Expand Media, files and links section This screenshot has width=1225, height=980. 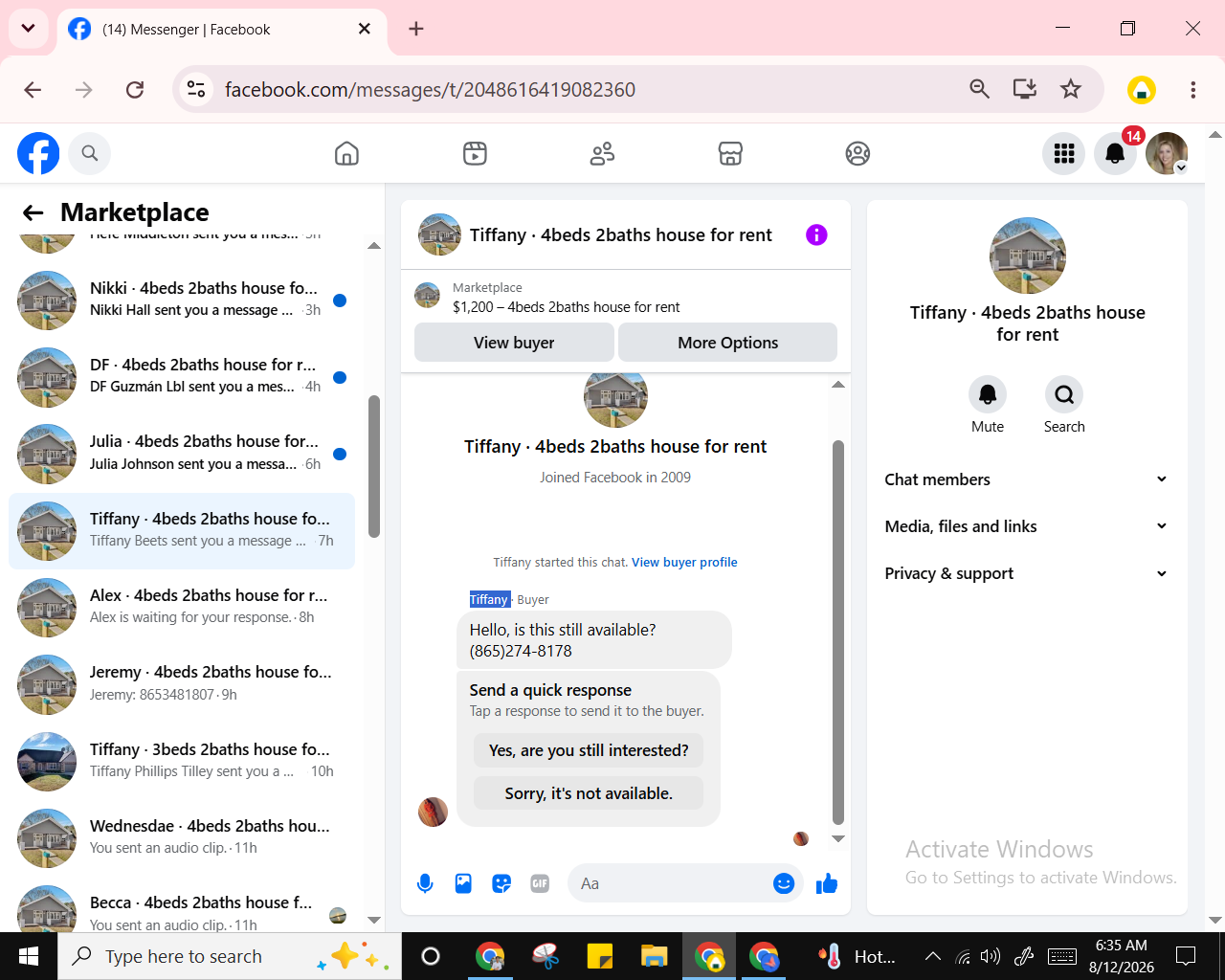tap(1027, 526)
